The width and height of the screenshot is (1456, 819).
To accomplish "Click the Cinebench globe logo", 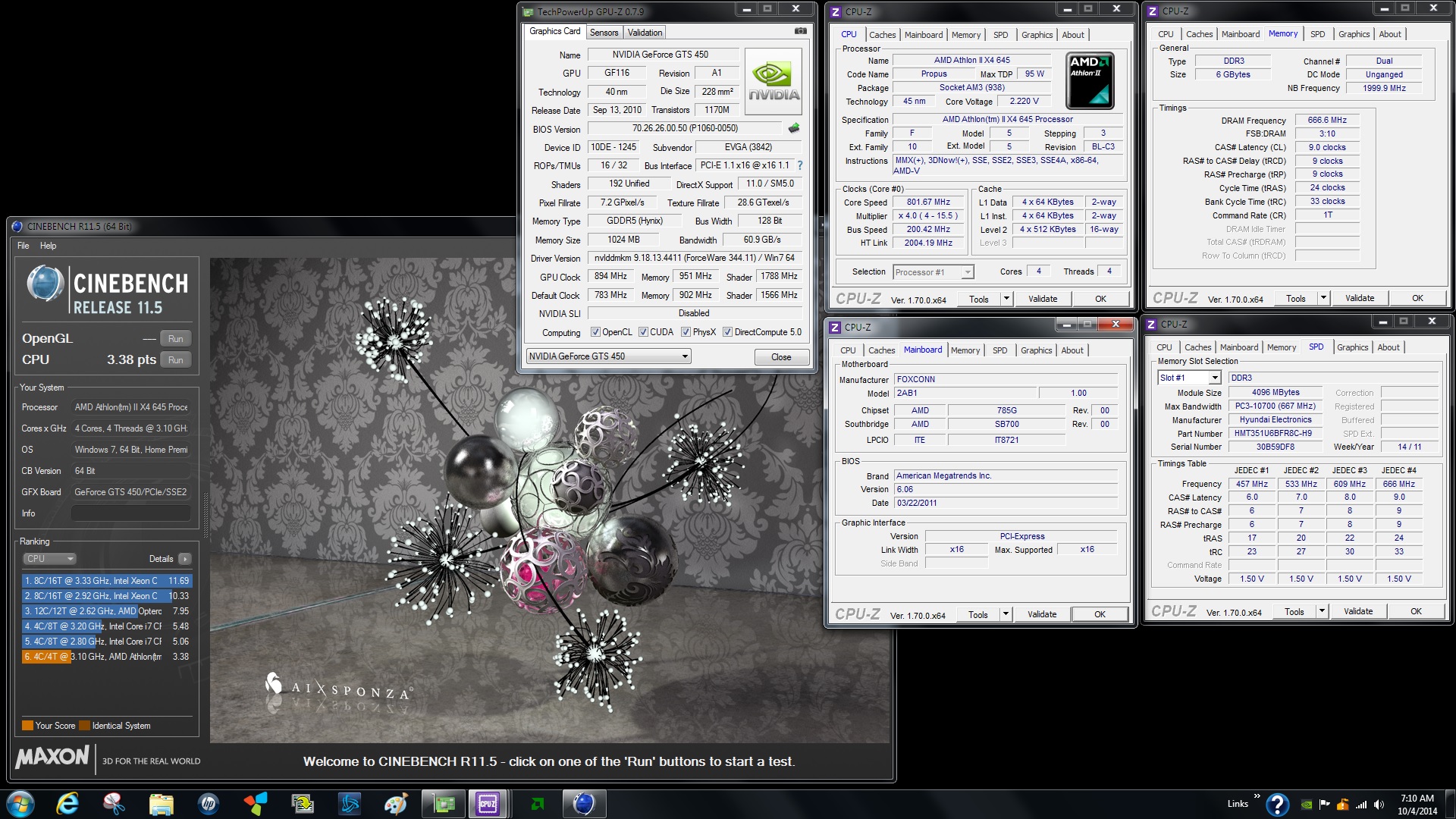I will coord(45,284).
